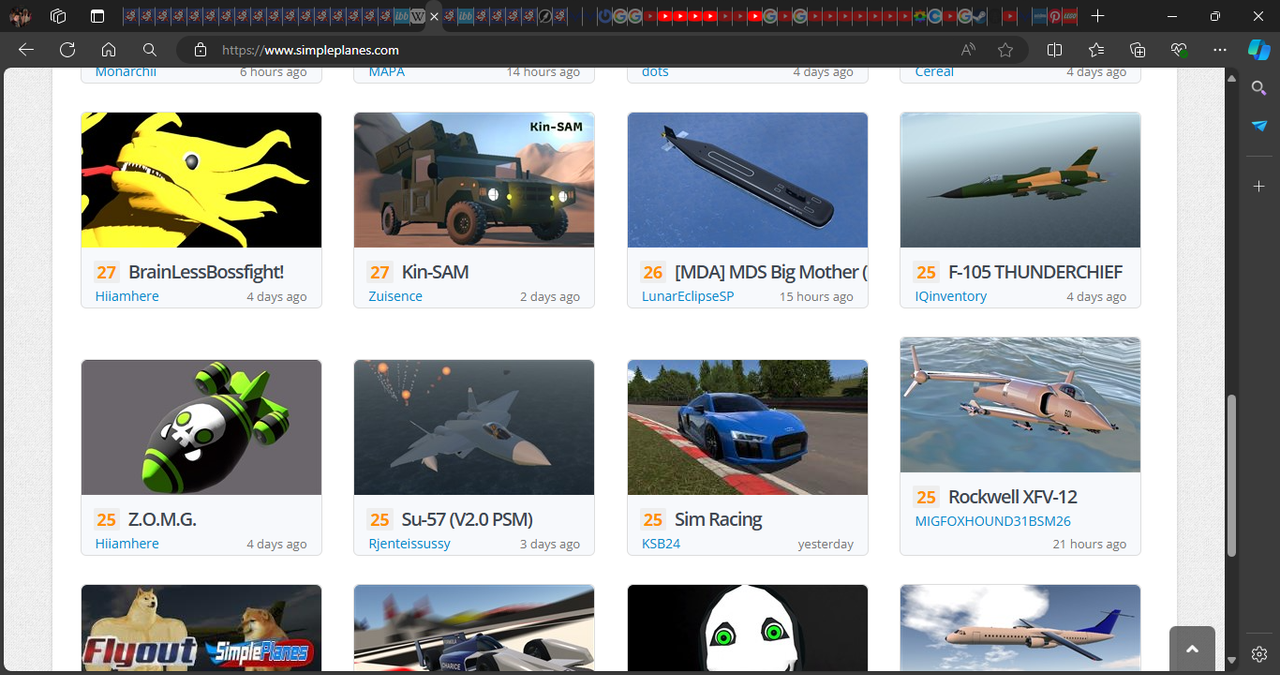Open browser essentials heart icon

point(1179,50)
